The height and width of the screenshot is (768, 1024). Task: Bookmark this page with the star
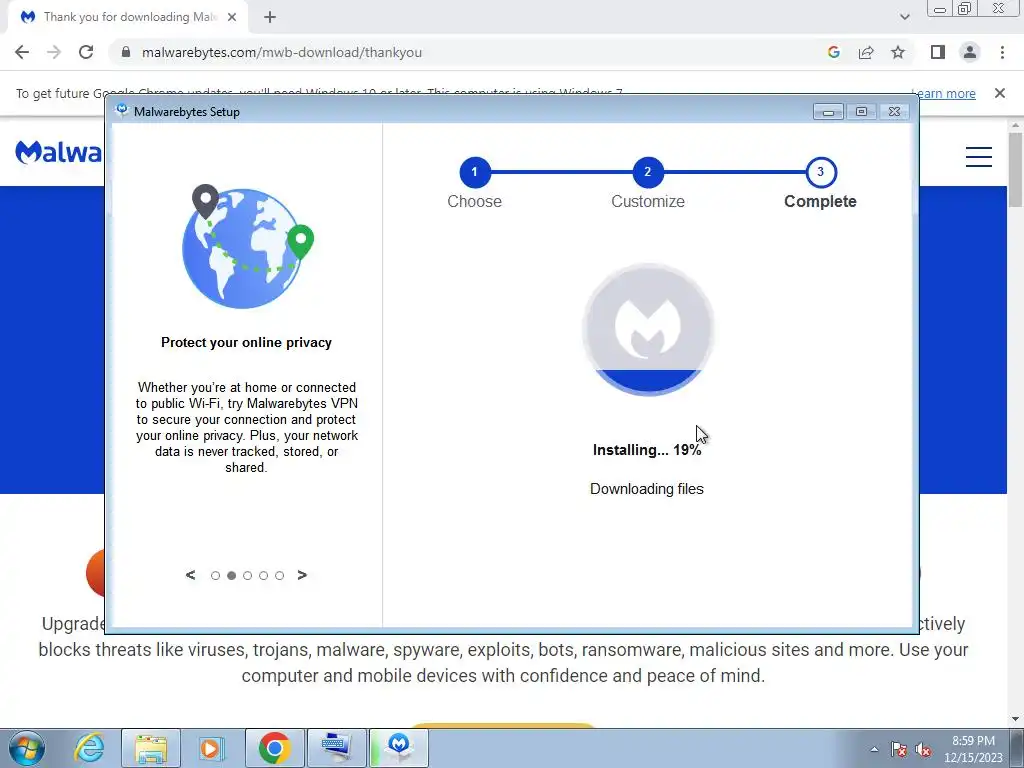898,52
